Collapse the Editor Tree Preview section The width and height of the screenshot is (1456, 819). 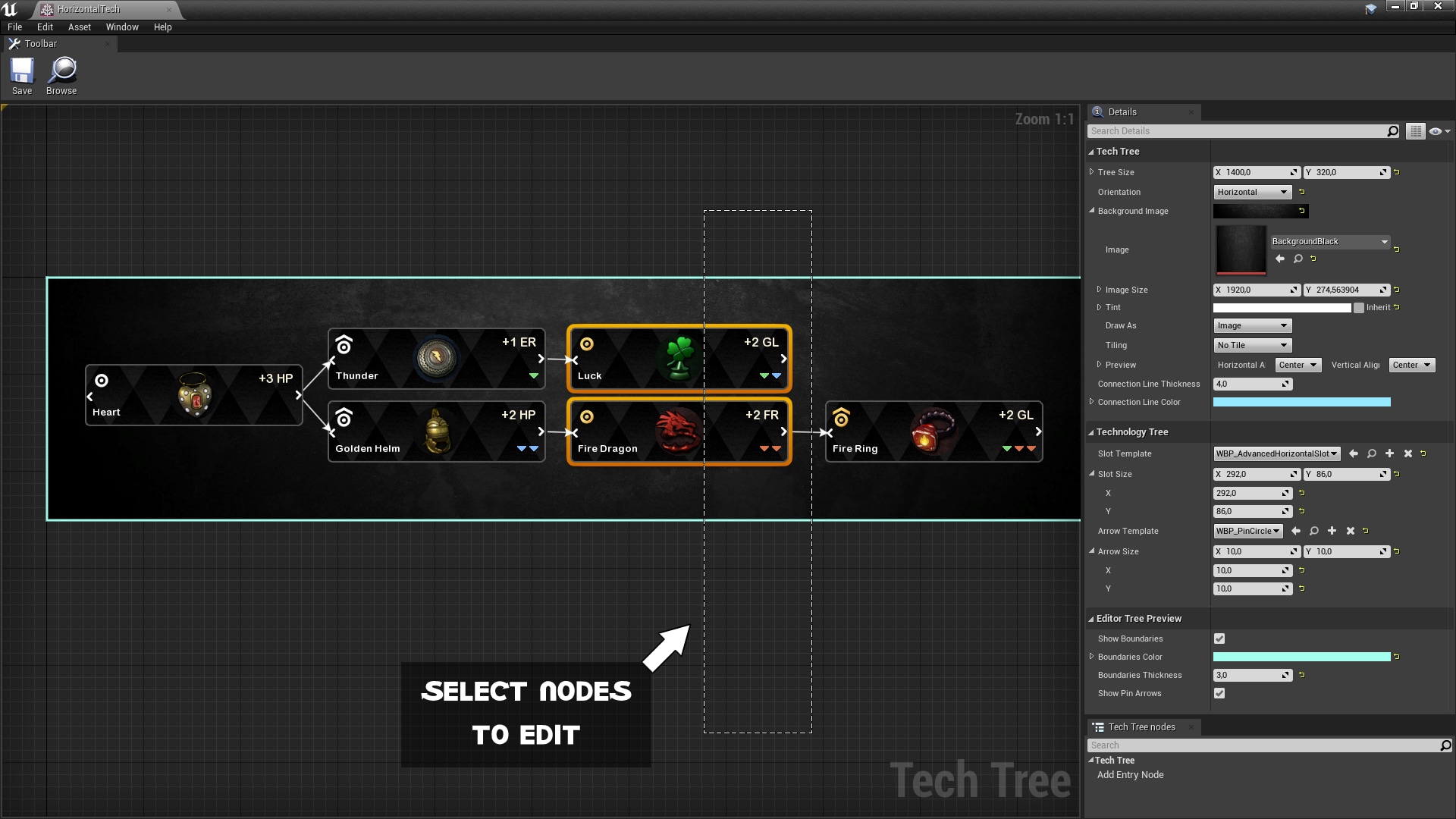coord(1092,618)
